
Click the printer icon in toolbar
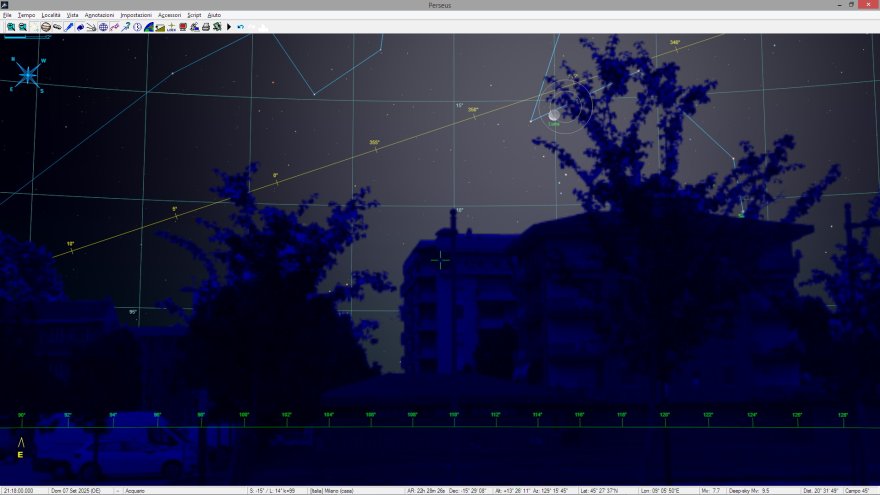(206, 27)
